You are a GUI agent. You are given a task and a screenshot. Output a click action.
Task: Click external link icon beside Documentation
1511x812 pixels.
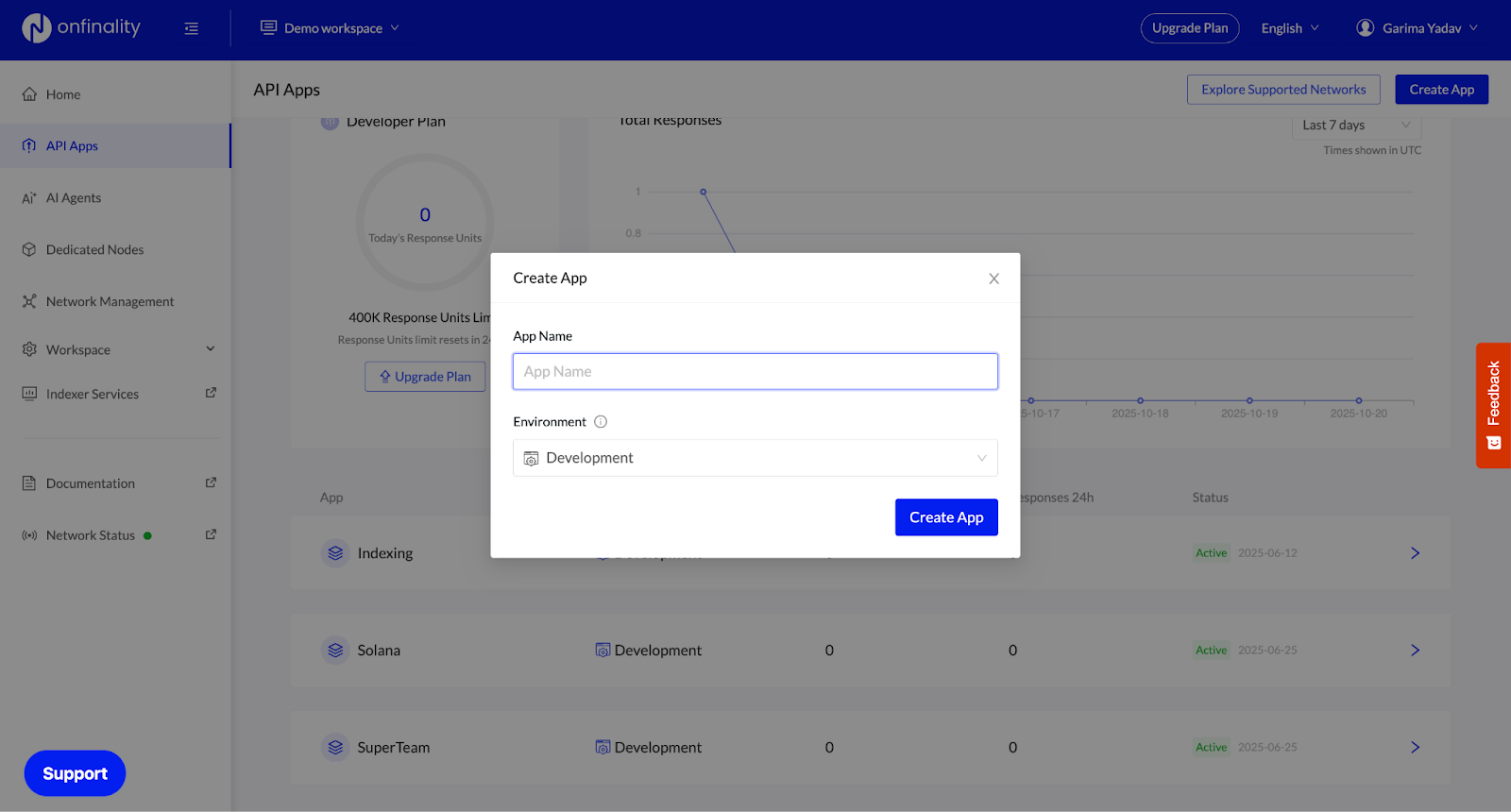coord(211,482)
